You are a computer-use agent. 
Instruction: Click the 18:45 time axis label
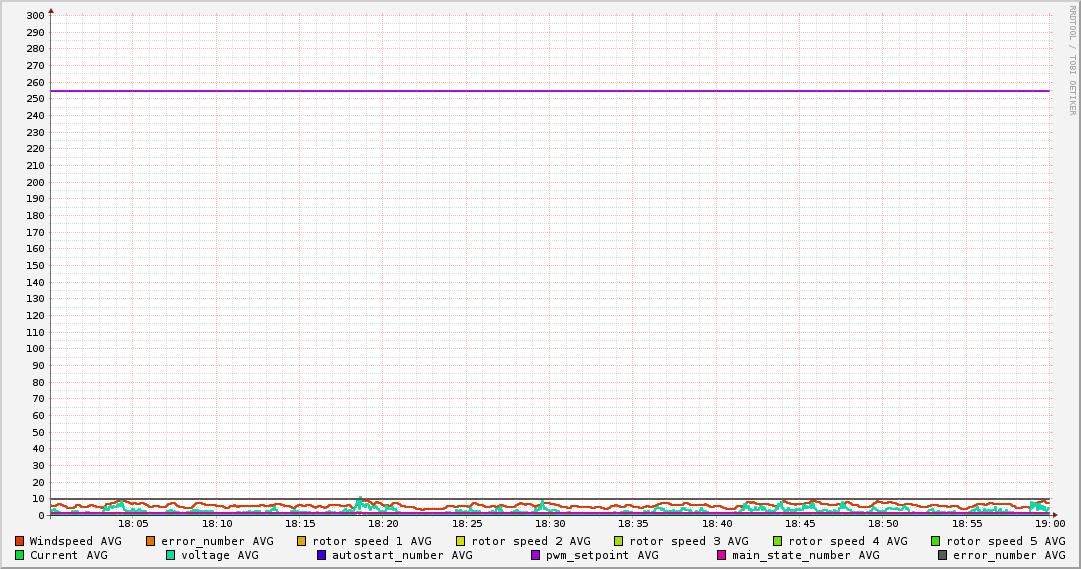(x=800, y=523)
